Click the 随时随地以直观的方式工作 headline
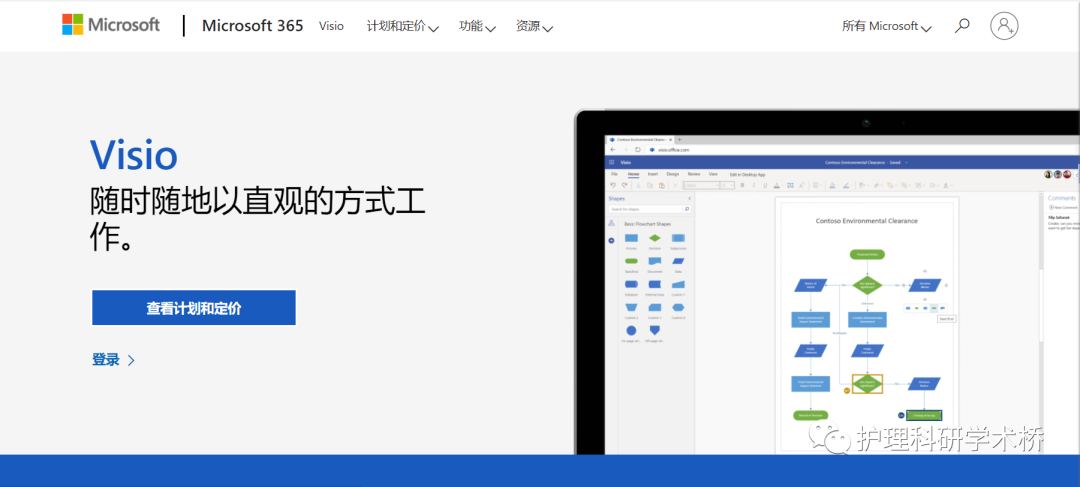Screen dimensions: 1080x487 (258, 220)
